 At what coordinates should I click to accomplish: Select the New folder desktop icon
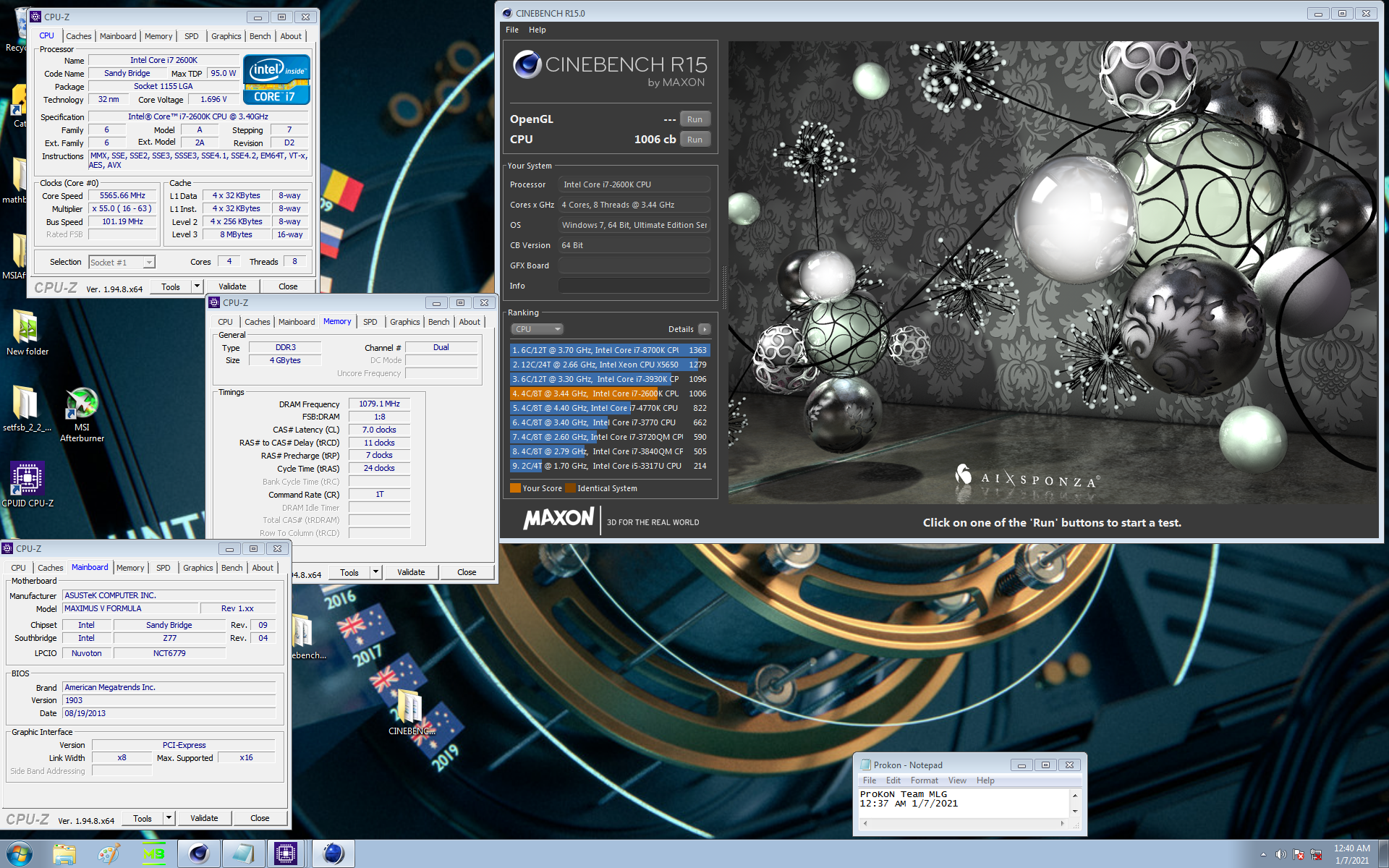coord(27,333)
